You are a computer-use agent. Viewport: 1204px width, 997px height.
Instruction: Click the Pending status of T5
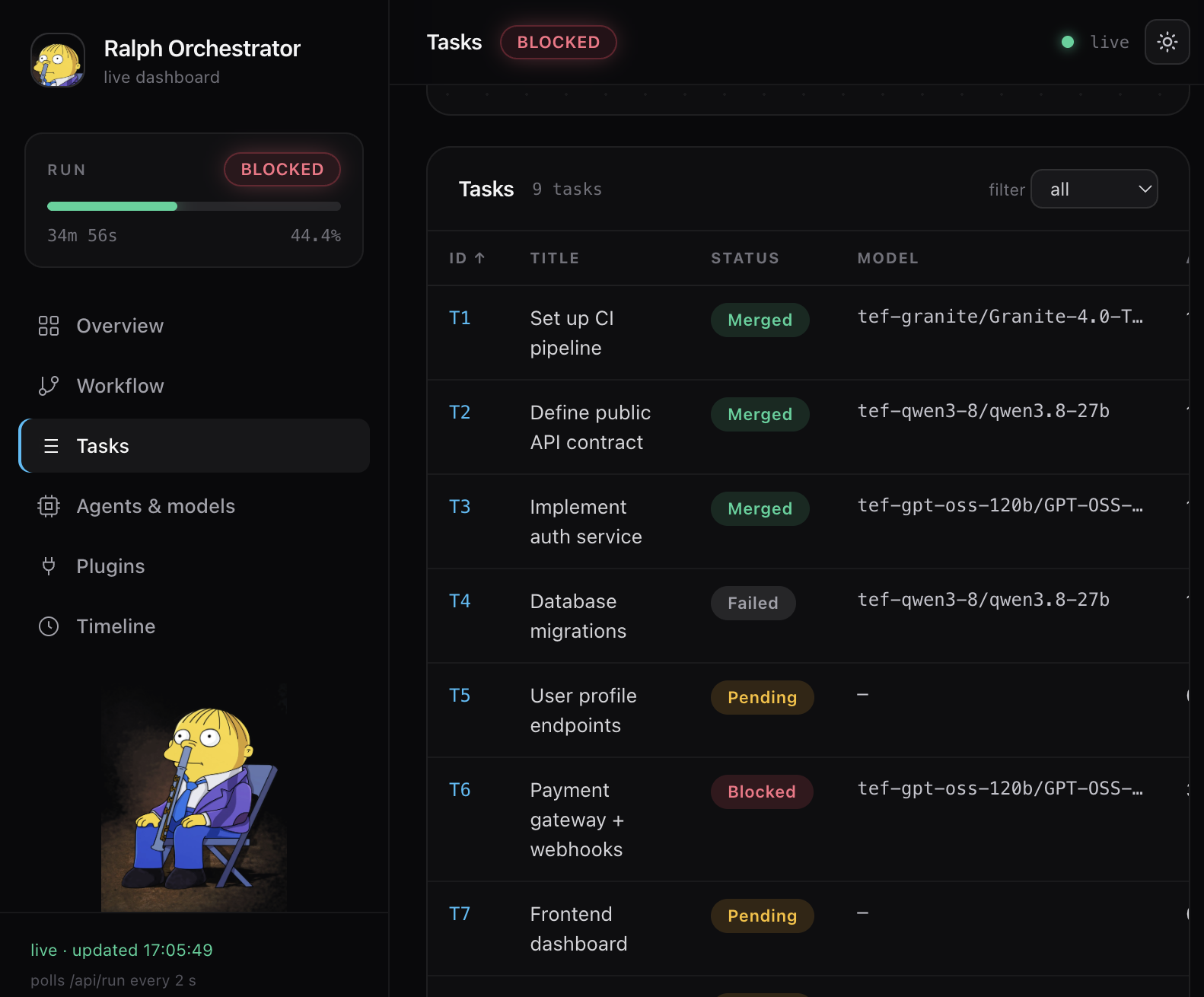(763, 697)
